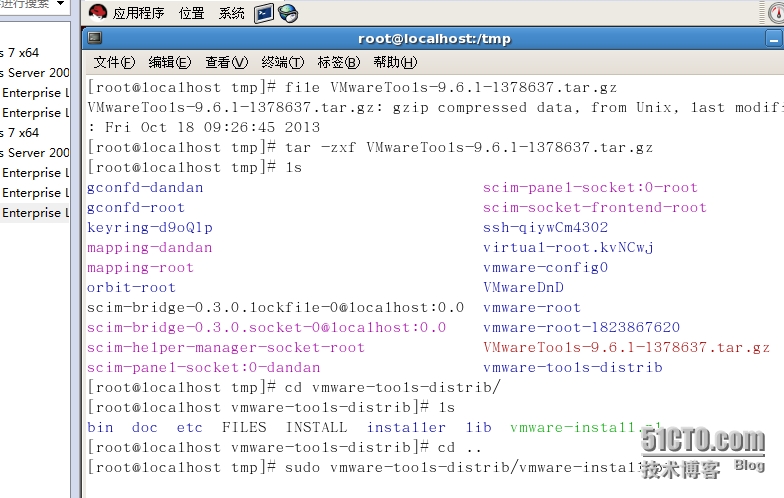
Task: Click the bin directory entry
Action: pos(100,428)
